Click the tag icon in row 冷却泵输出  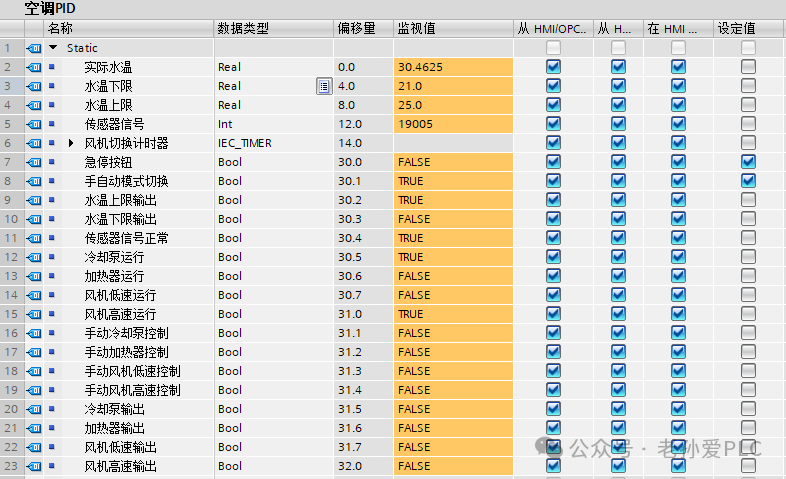coord(34,409)
